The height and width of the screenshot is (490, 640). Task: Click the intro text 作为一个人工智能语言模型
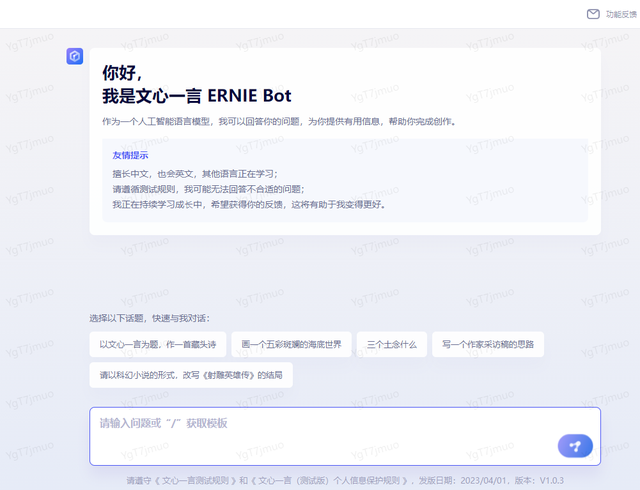click(279, 121)
